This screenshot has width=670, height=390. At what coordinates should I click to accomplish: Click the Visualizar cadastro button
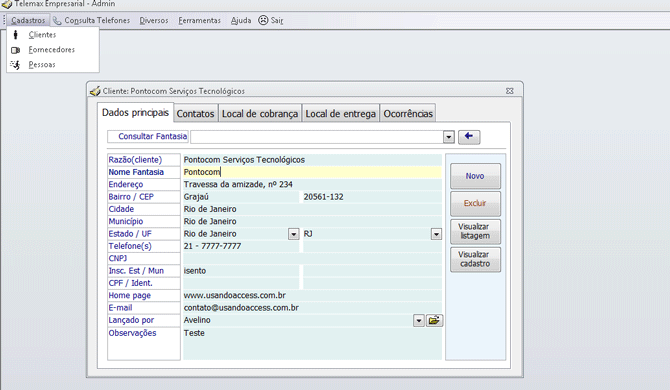tap(475, 259)
